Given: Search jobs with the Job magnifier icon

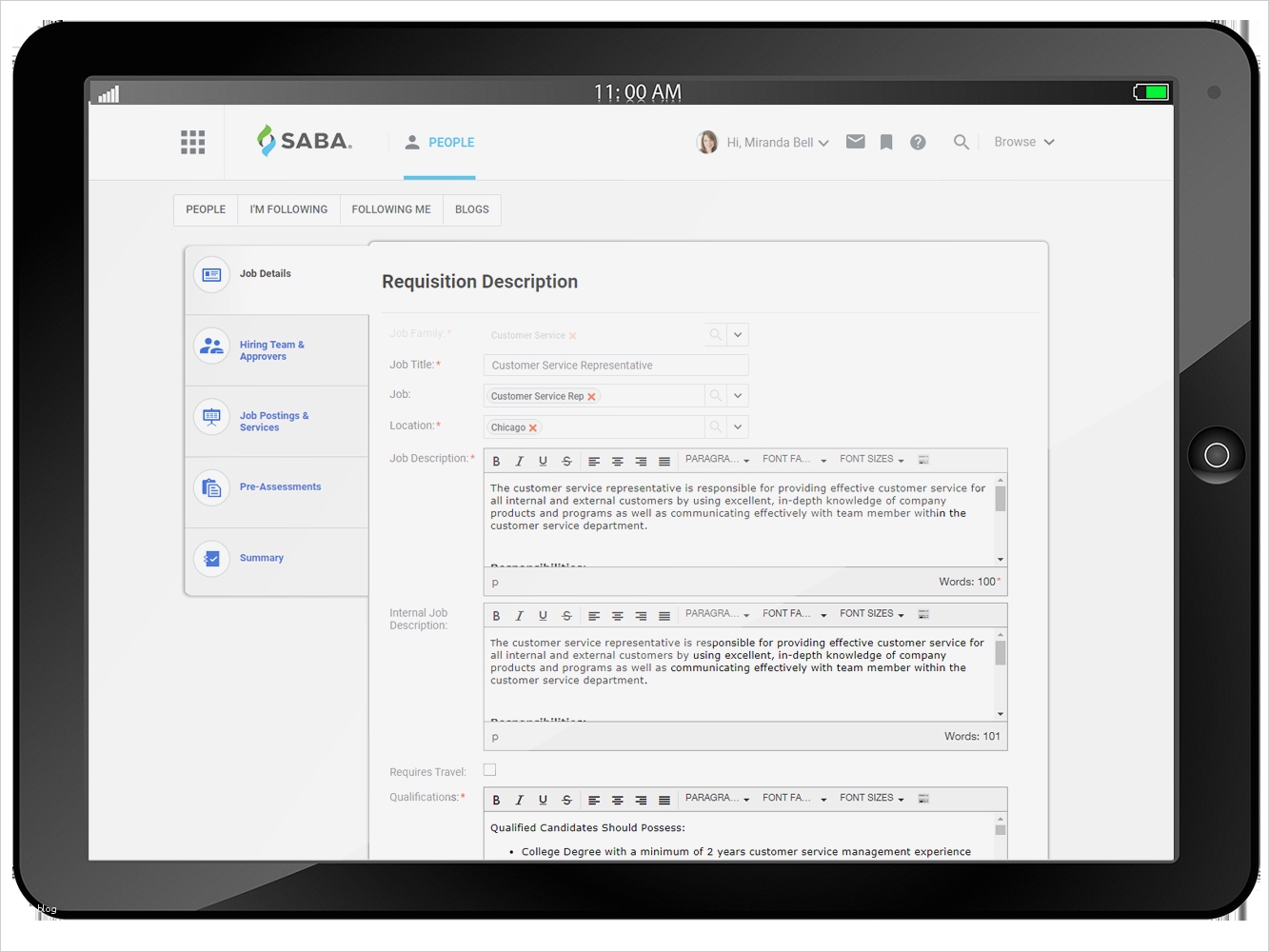Looking at the screenshot, I should [715, 395].
